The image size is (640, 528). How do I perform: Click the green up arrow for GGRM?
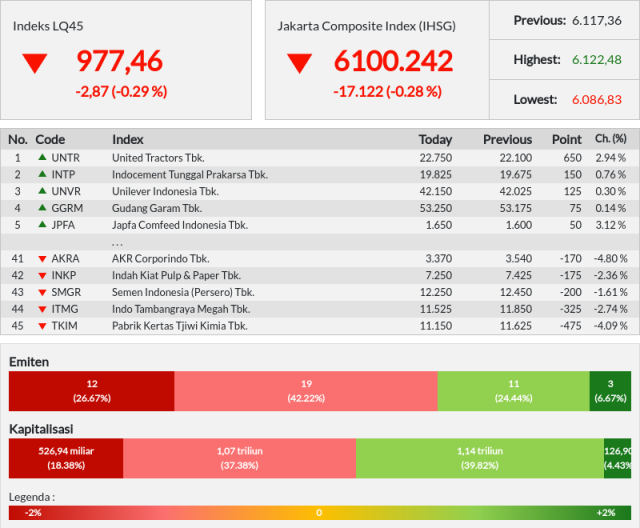point(42,207)
